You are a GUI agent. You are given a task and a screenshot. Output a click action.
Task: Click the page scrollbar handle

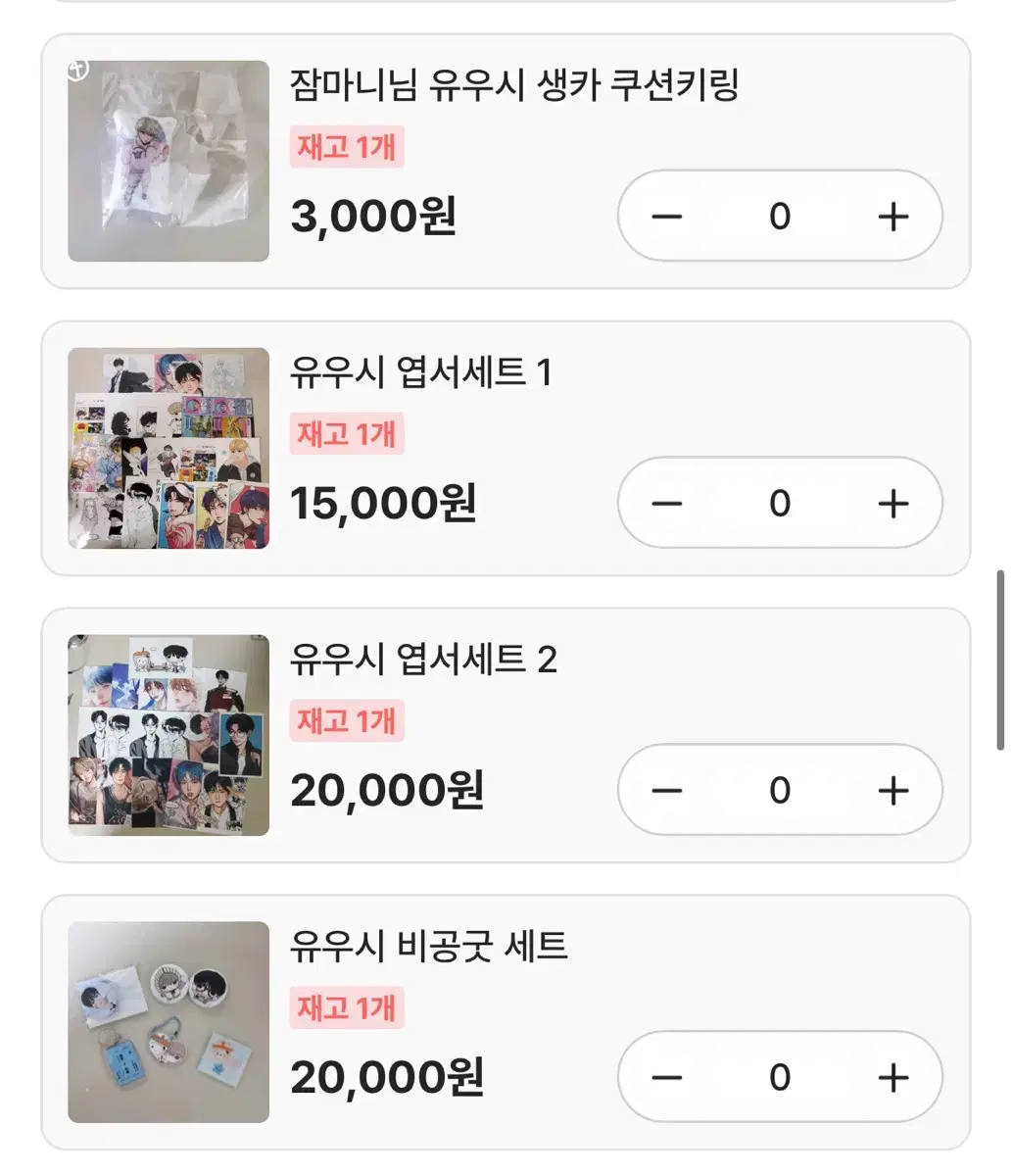pos(1000,660)
